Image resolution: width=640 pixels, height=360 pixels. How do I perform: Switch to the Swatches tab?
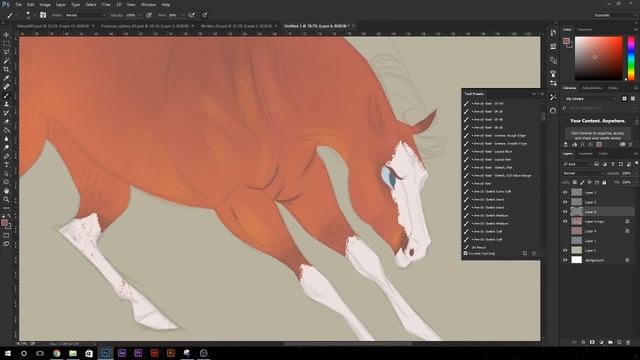tap(584, 29)
